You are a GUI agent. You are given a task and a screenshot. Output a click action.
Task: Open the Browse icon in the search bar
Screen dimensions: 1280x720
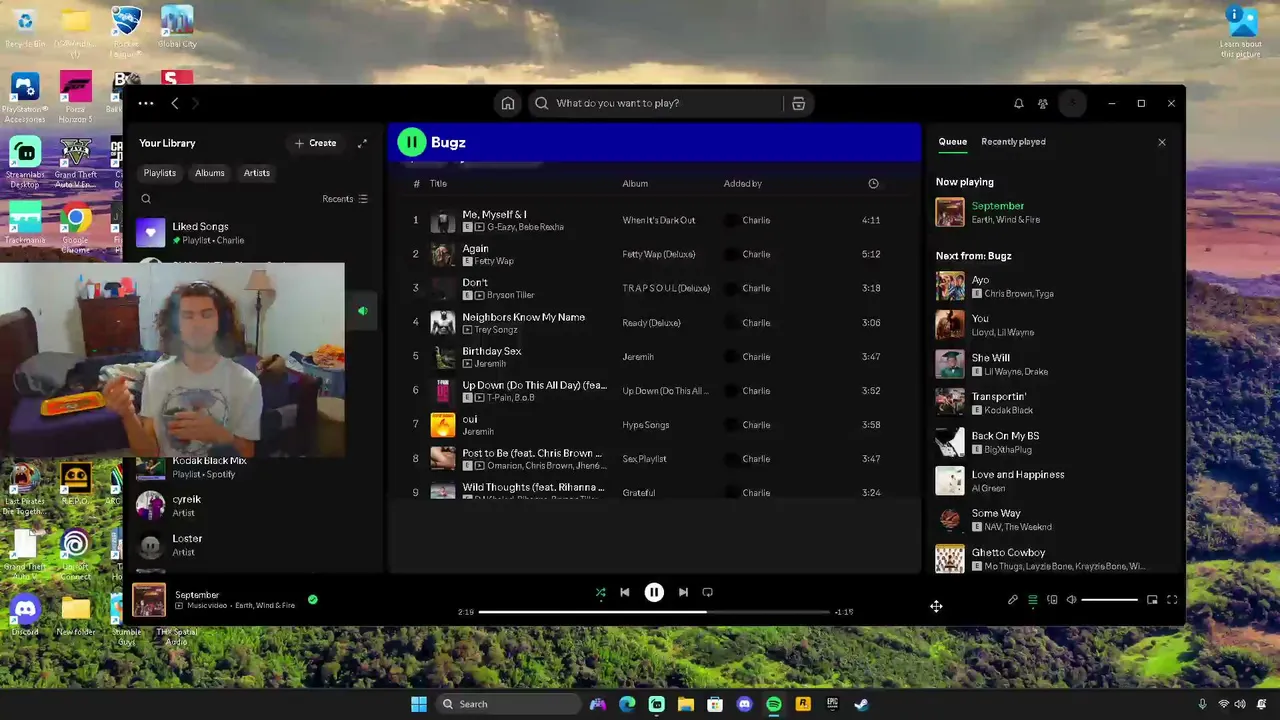[x=798, y=103]
